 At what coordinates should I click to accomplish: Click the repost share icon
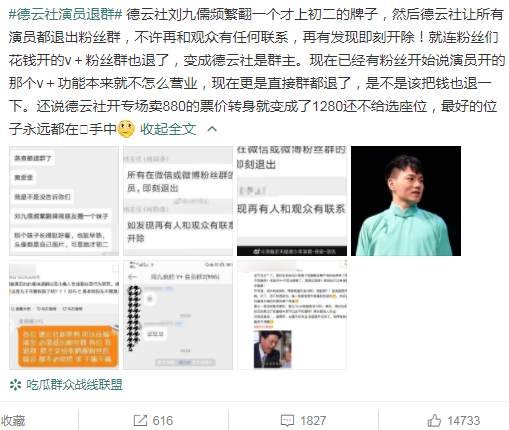(140, 420)
